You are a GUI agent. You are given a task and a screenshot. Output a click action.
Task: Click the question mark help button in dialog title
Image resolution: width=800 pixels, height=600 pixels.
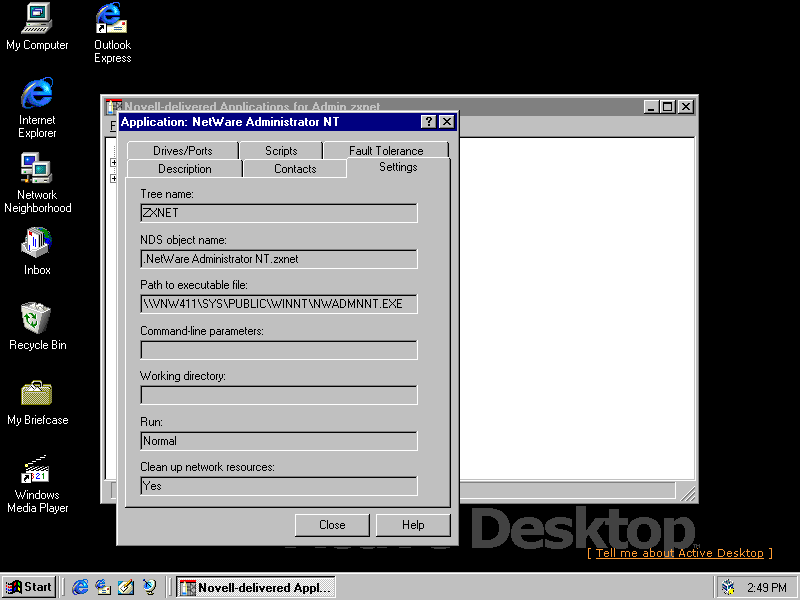pos(428,121)
